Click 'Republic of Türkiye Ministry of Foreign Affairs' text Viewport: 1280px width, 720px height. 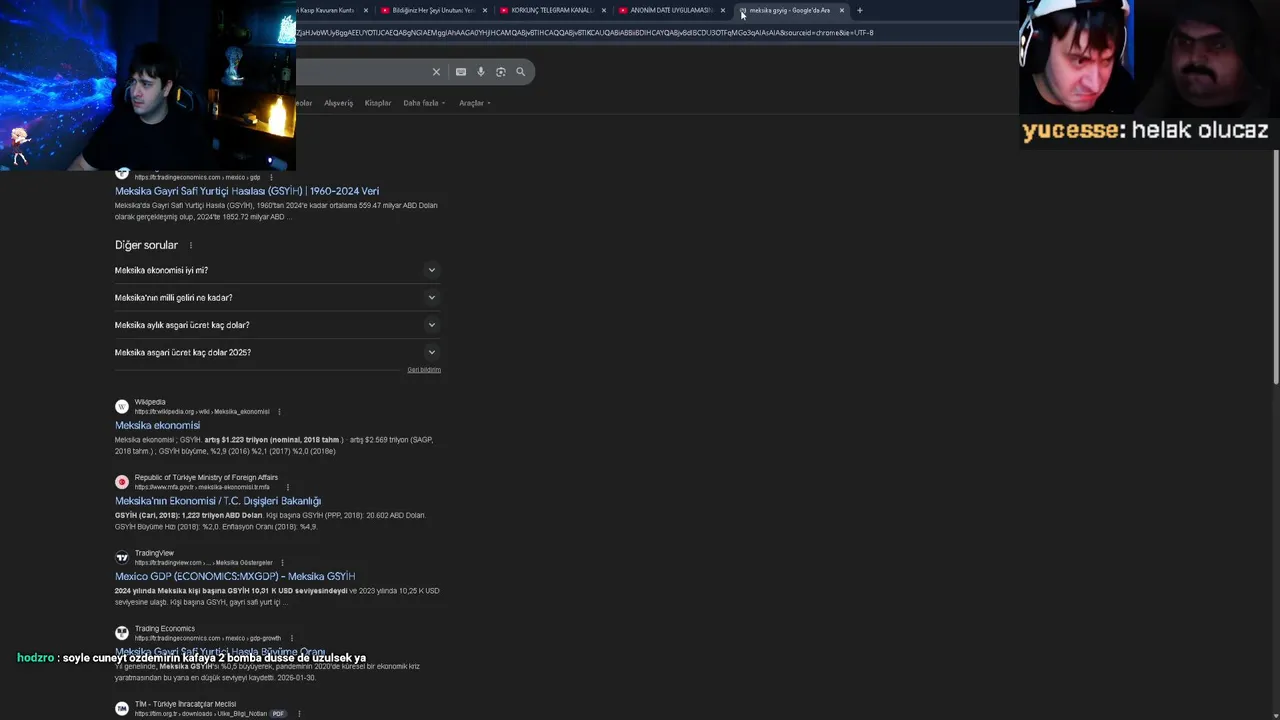coord(206,478)
